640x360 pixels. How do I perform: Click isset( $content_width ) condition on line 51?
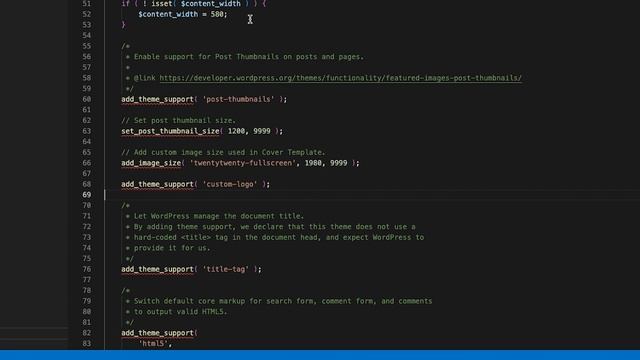click(200, 4)
